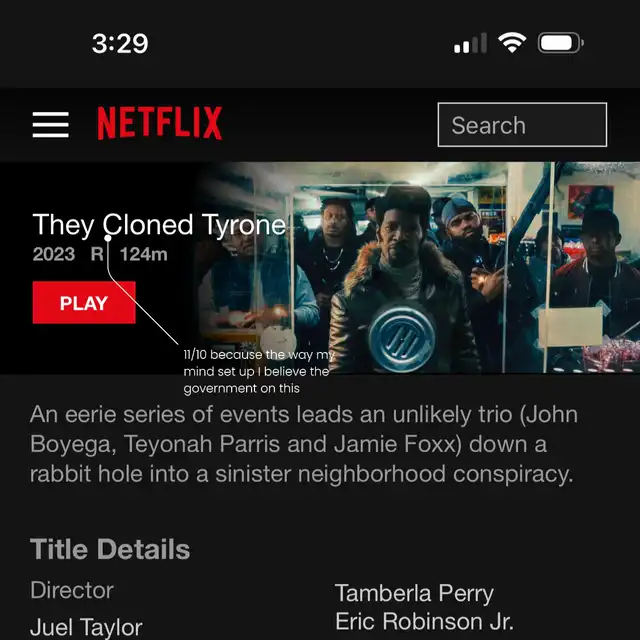Tap the cellular signal bars
This screenshot has width=640, height=640.
(x=470, y=43)
